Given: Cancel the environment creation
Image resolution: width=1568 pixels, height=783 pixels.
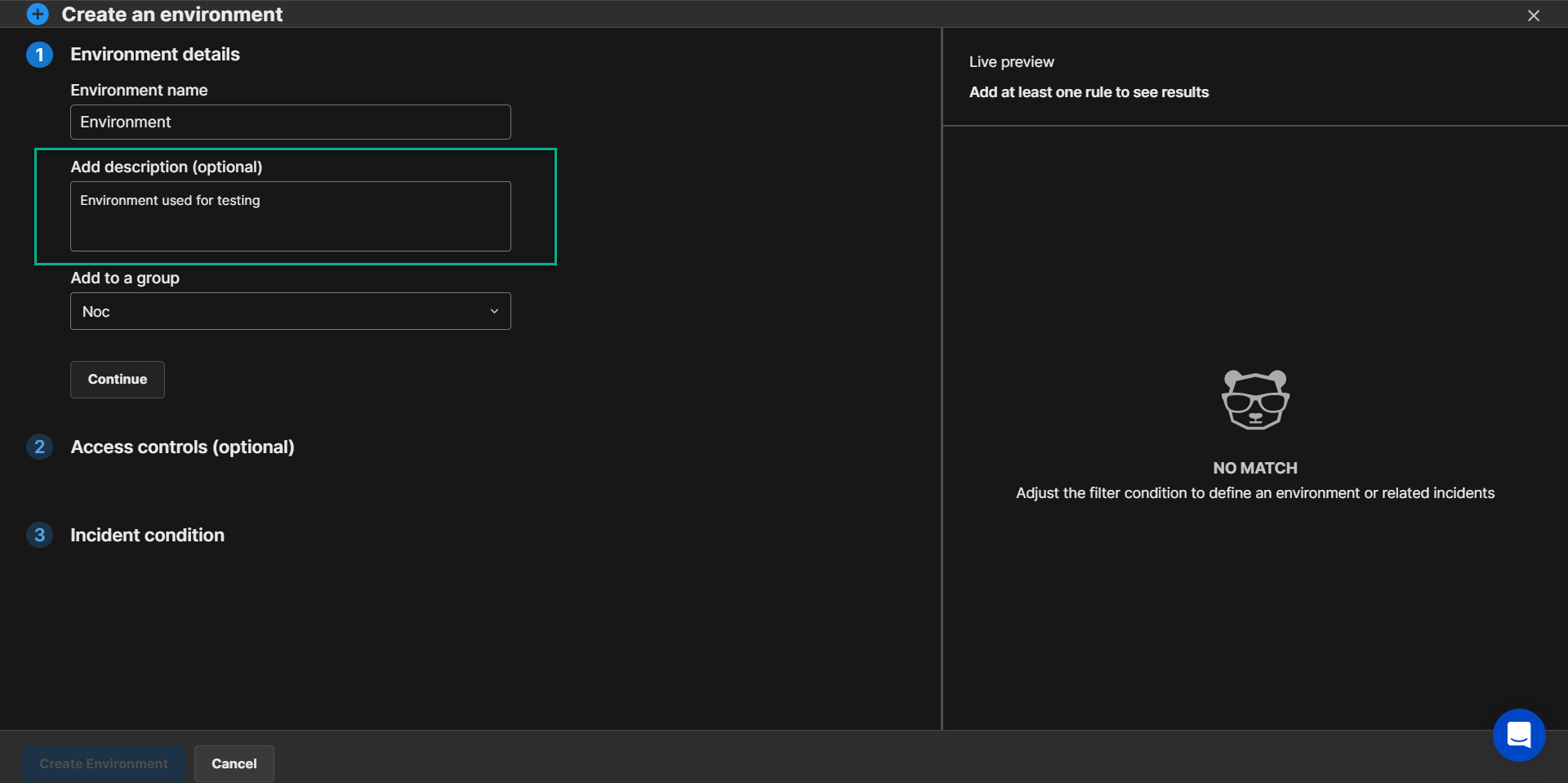Looking at the screenshot, I should pos(234,764).
